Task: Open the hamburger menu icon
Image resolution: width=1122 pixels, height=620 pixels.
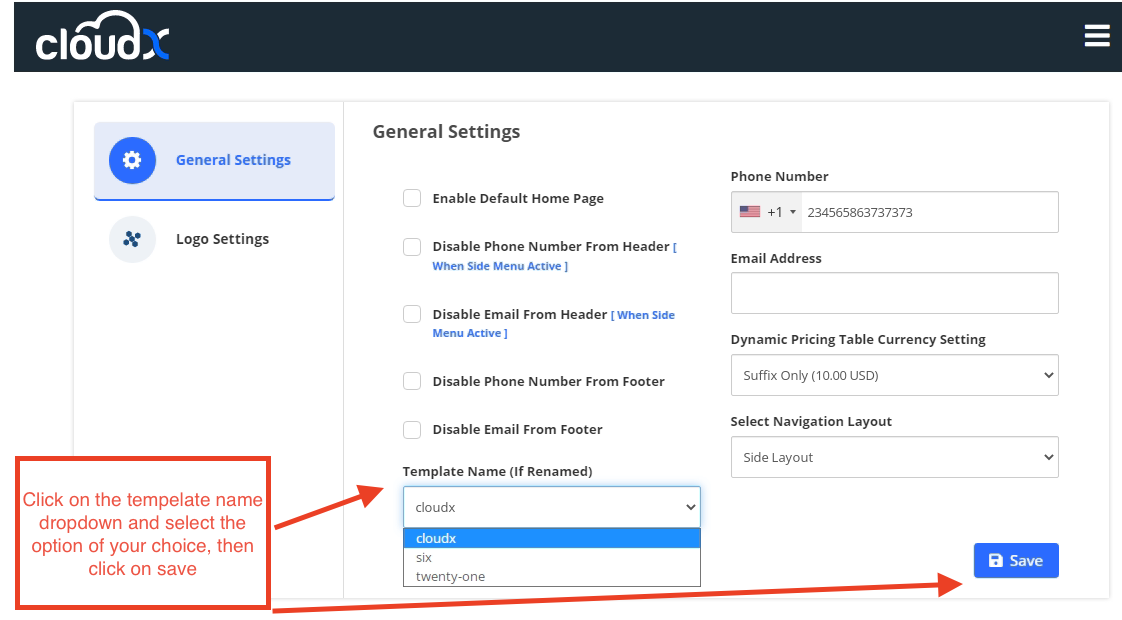Action: (x=1096, y=36)
